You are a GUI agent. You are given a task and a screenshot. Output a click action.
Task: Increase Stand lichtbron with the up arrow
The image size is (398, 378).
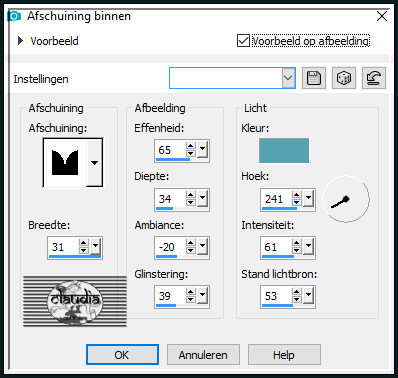click(x=297, y=291)
